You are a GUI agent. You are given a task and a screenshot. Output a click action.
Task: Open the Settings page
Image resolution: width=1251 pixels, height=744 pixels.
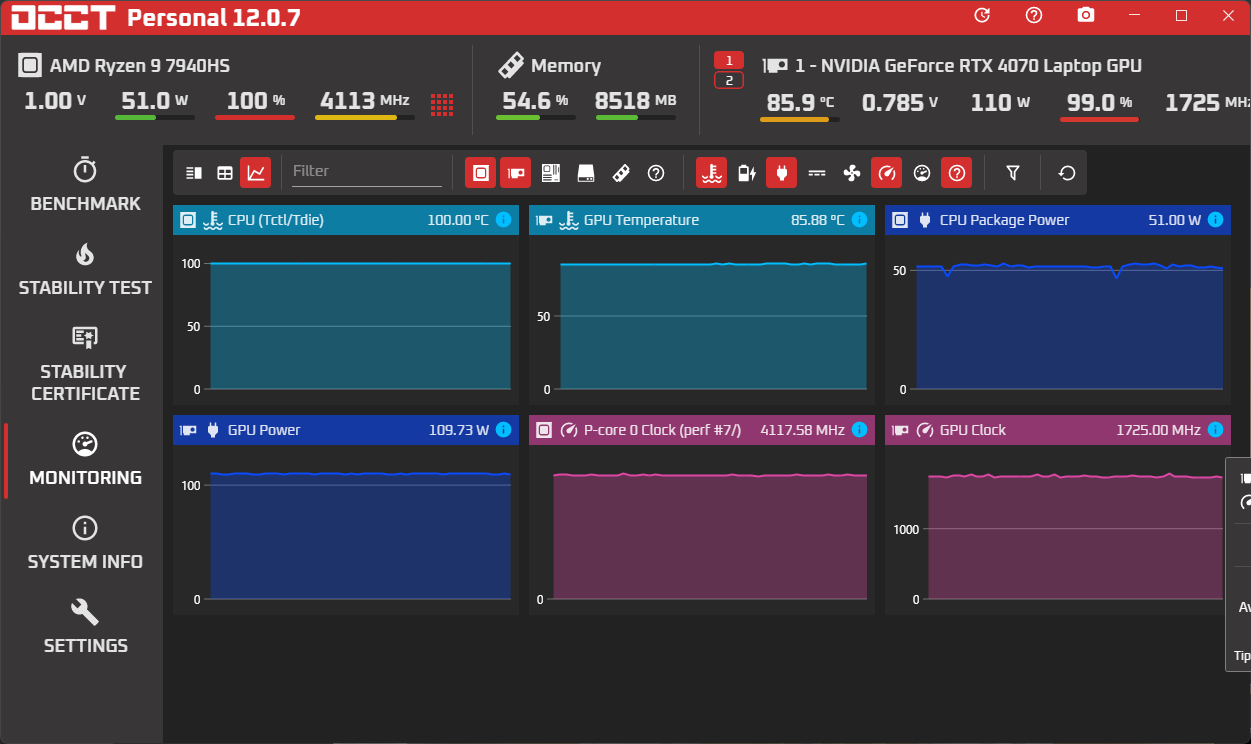(85, 627)
